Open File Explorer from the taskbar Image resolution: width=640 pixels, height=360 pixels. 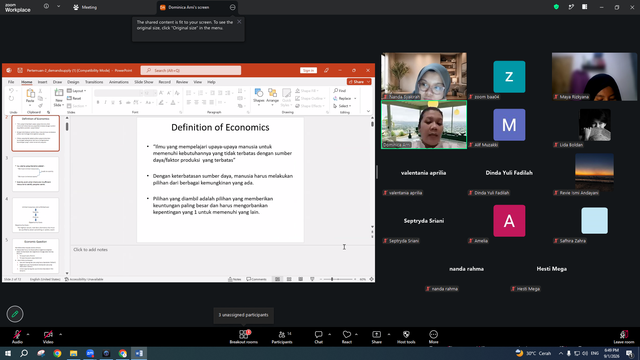coord(73,353)
